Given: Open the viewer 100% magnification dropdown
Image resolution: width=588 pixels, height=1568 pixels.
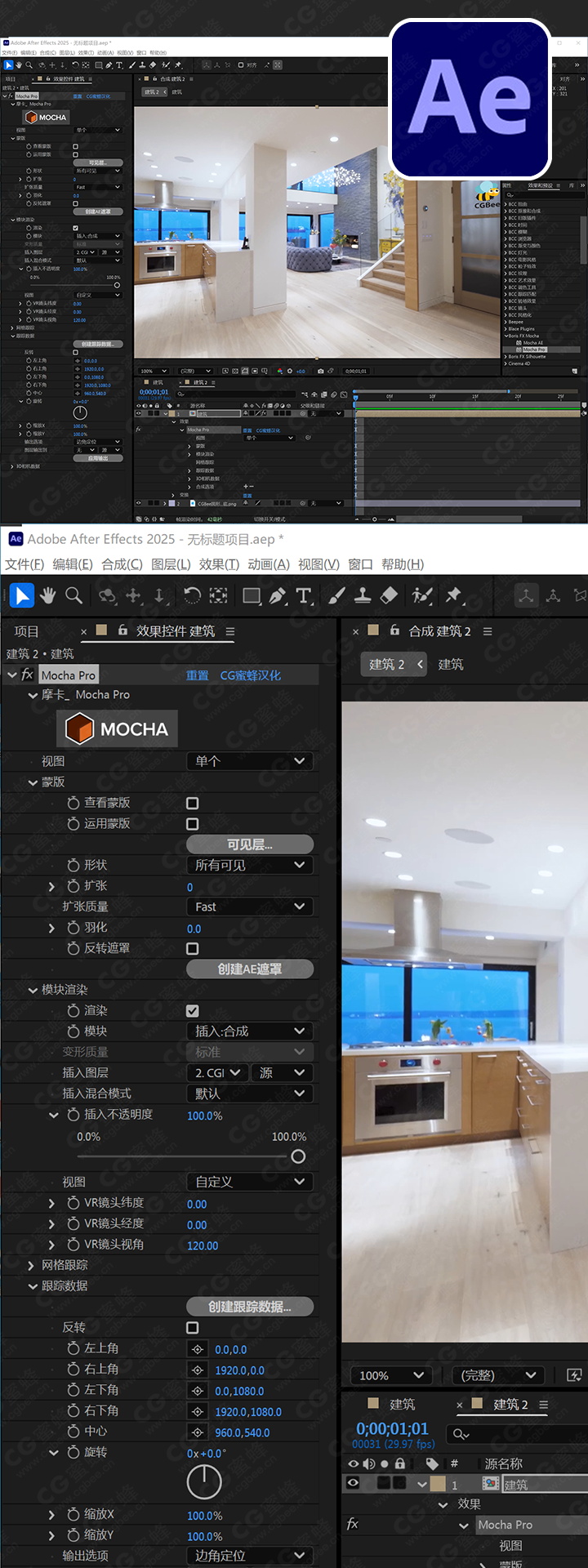Looking at the screenshot, I should (392, 1375).
